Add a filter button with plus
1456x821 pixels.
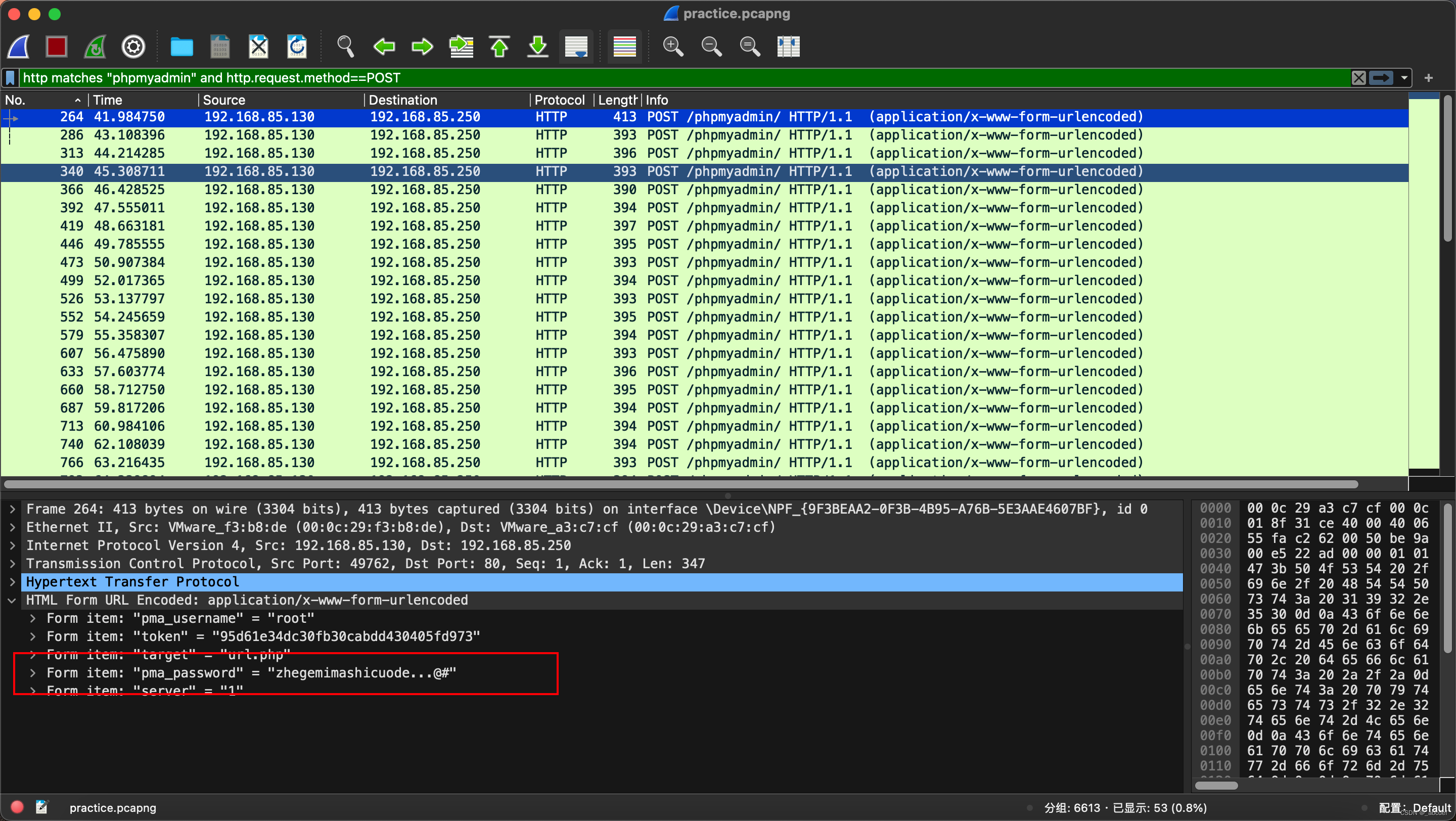pos(1428,78)
